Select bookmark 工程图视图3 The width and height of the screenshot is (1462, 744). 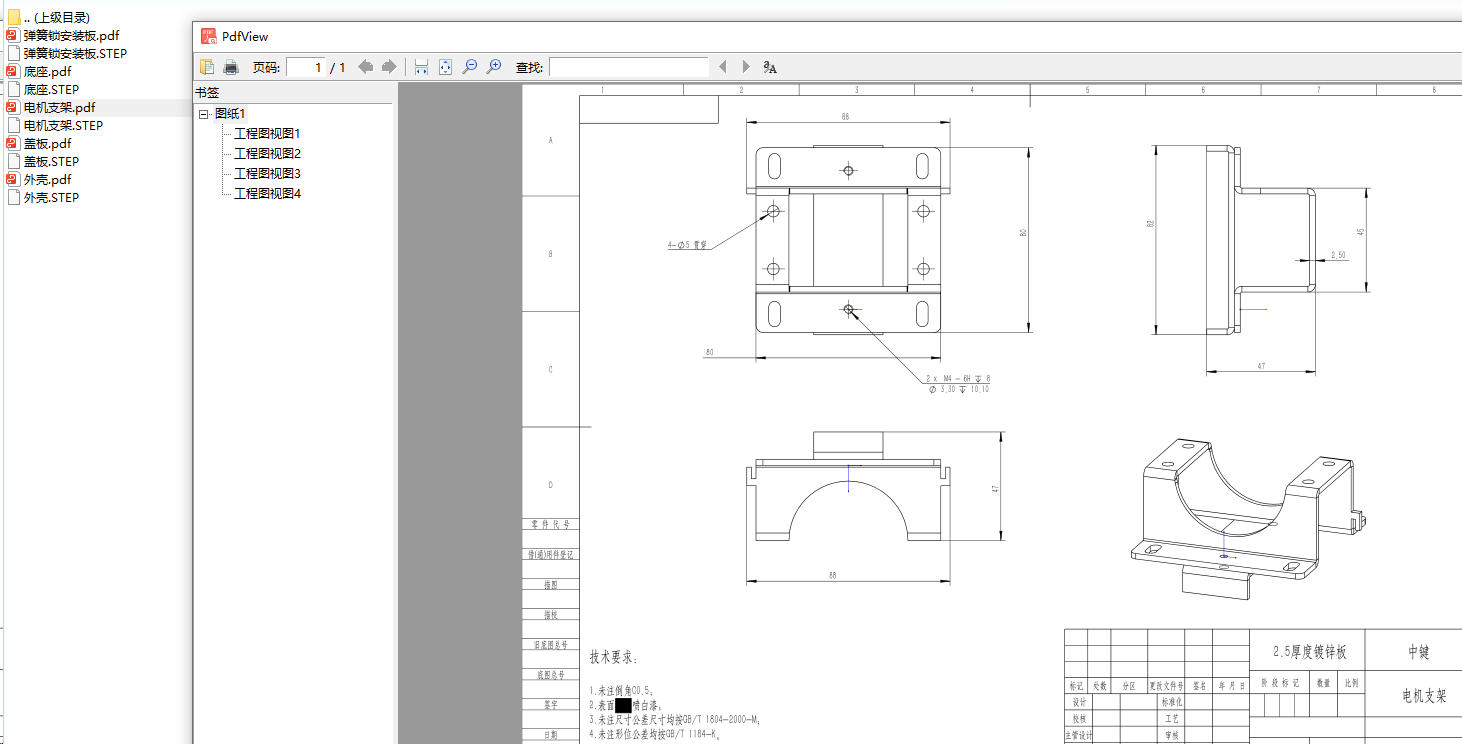(x=267, y=173)
